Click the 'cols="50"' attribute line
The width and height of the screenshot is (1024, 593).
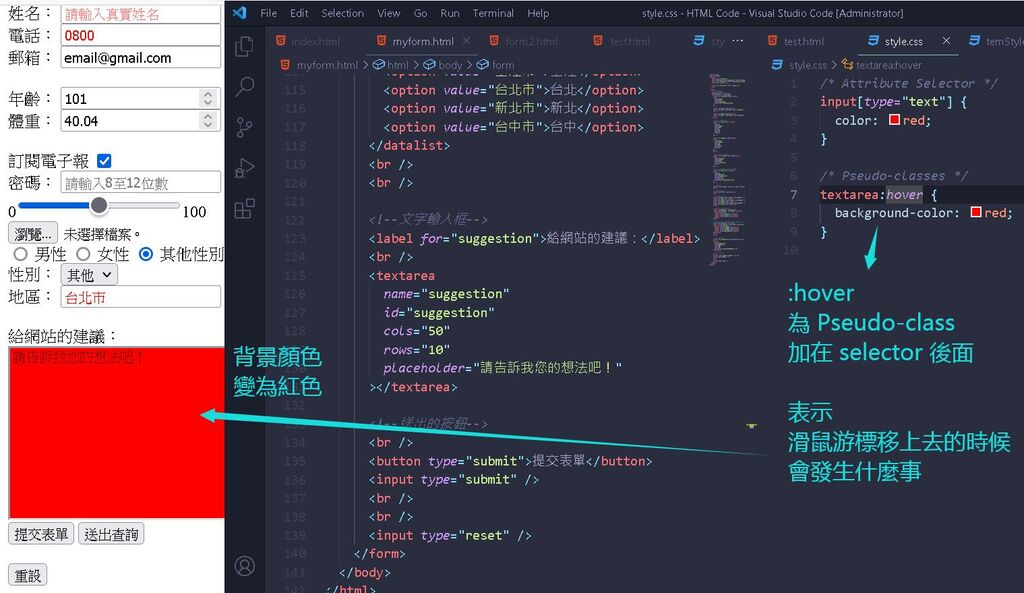point(417,330)
